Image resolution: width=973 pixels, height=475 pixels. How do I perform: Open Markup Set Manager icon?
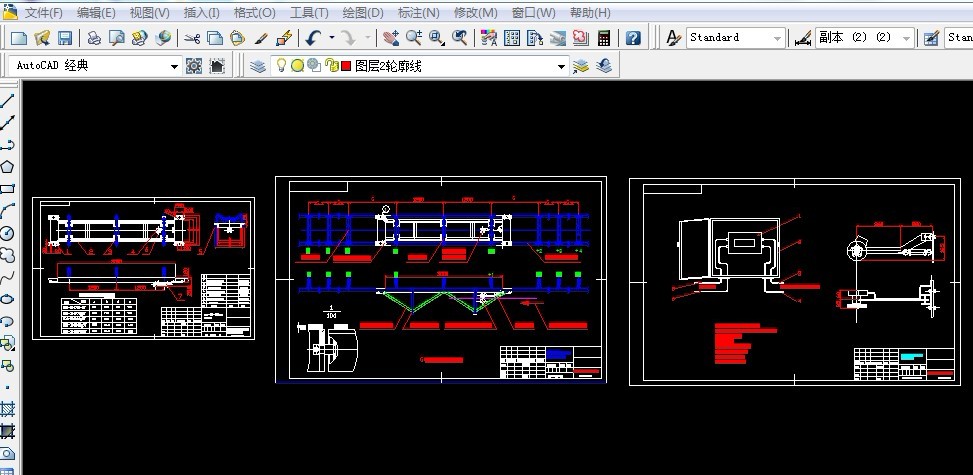[581, 38]
